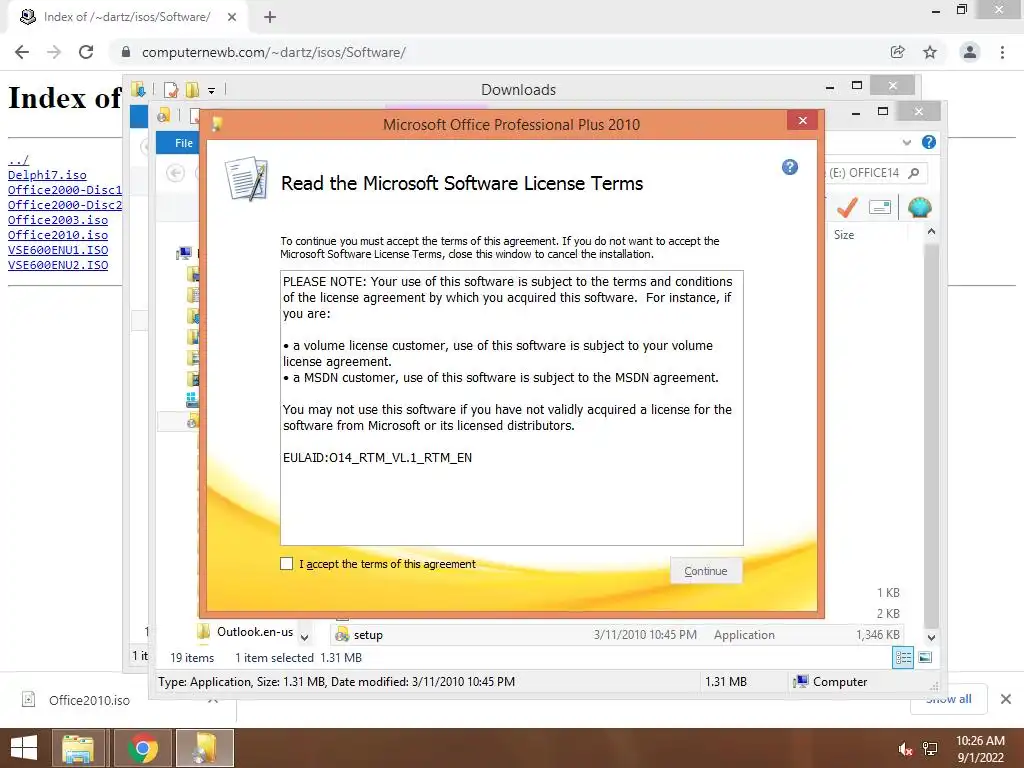
Task: Click the setup file icon
Action: 342,635
